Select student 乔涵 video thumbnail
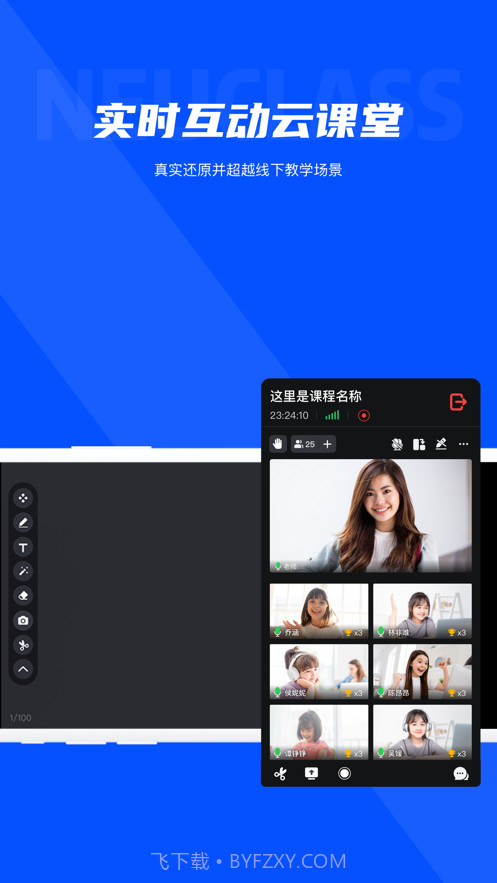 319,611
